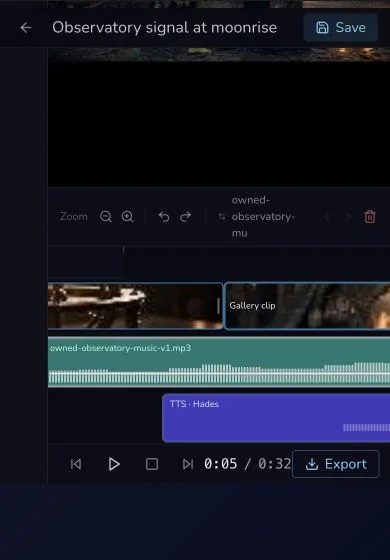Screen dimensions: 390x560
Task: Stop playback
Action: (152, 464)
